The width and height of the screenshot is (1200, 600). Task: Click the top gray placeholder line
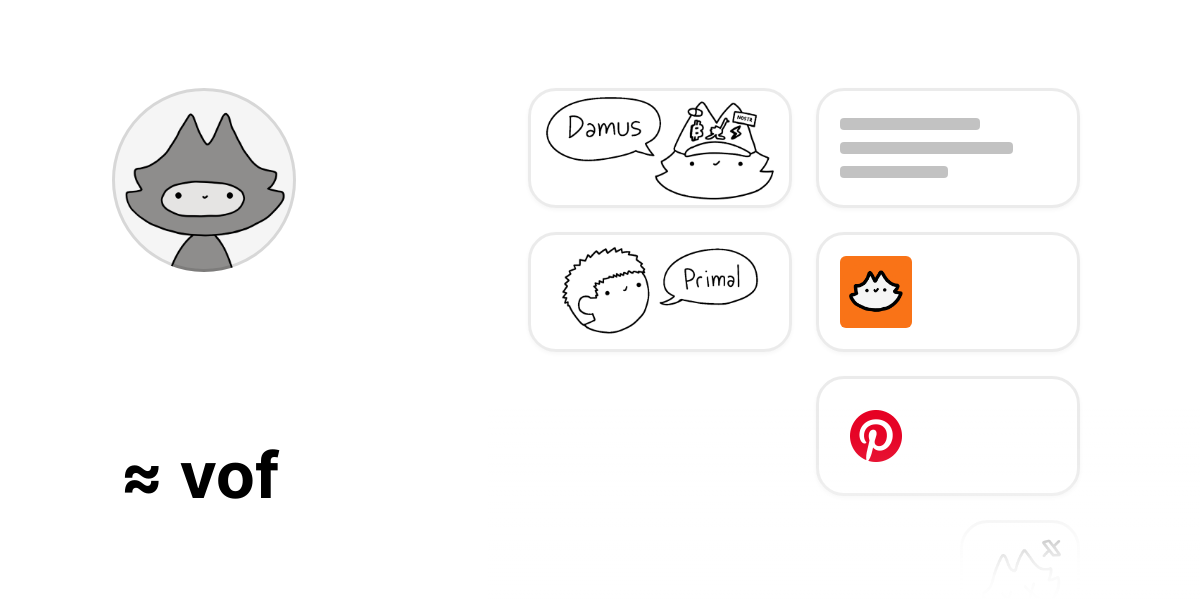point(910,124)
